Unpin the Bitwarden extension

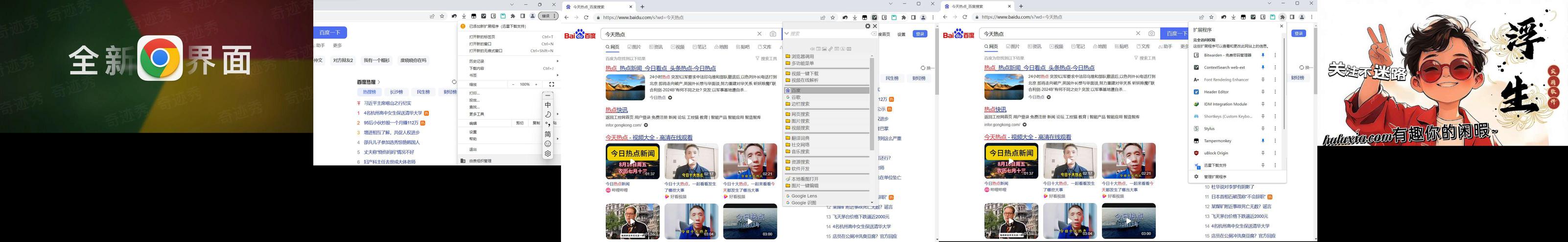point(1263,55)
